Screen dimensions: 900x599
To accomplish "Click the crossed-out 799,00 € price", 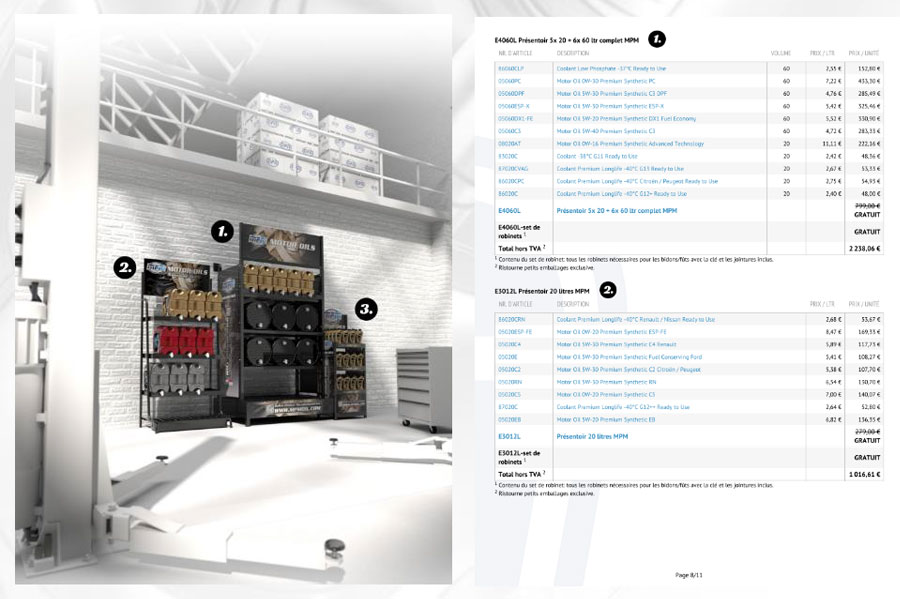I will pos(867,205).
